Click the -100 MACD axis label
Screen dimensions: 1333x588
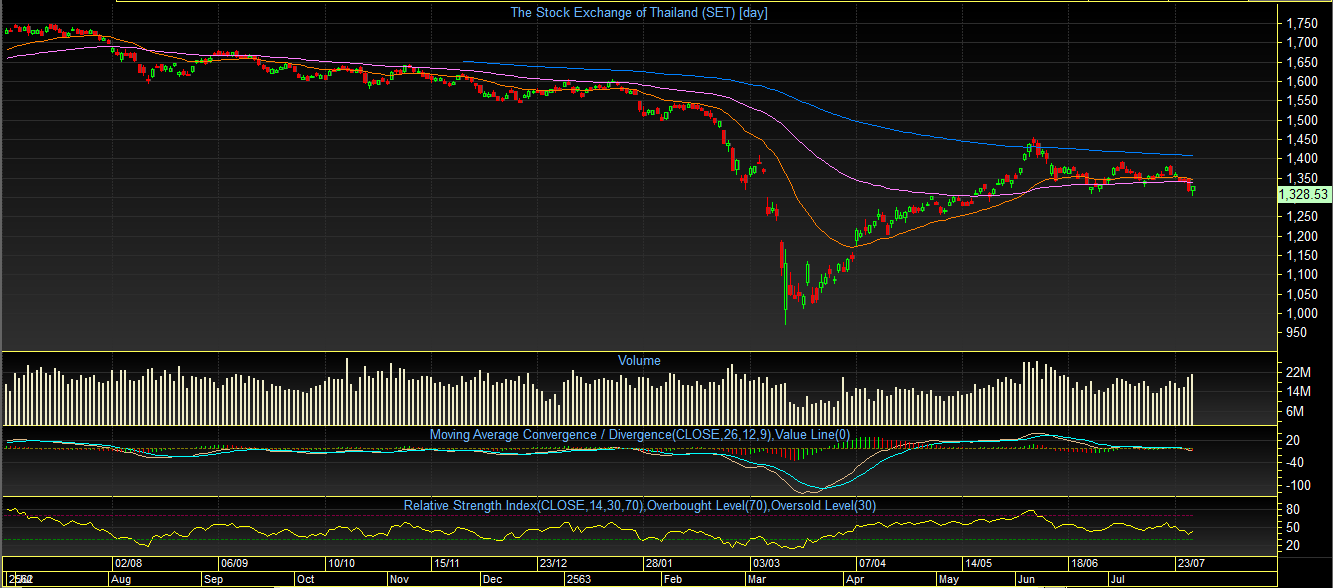(x=1299, y=485)
